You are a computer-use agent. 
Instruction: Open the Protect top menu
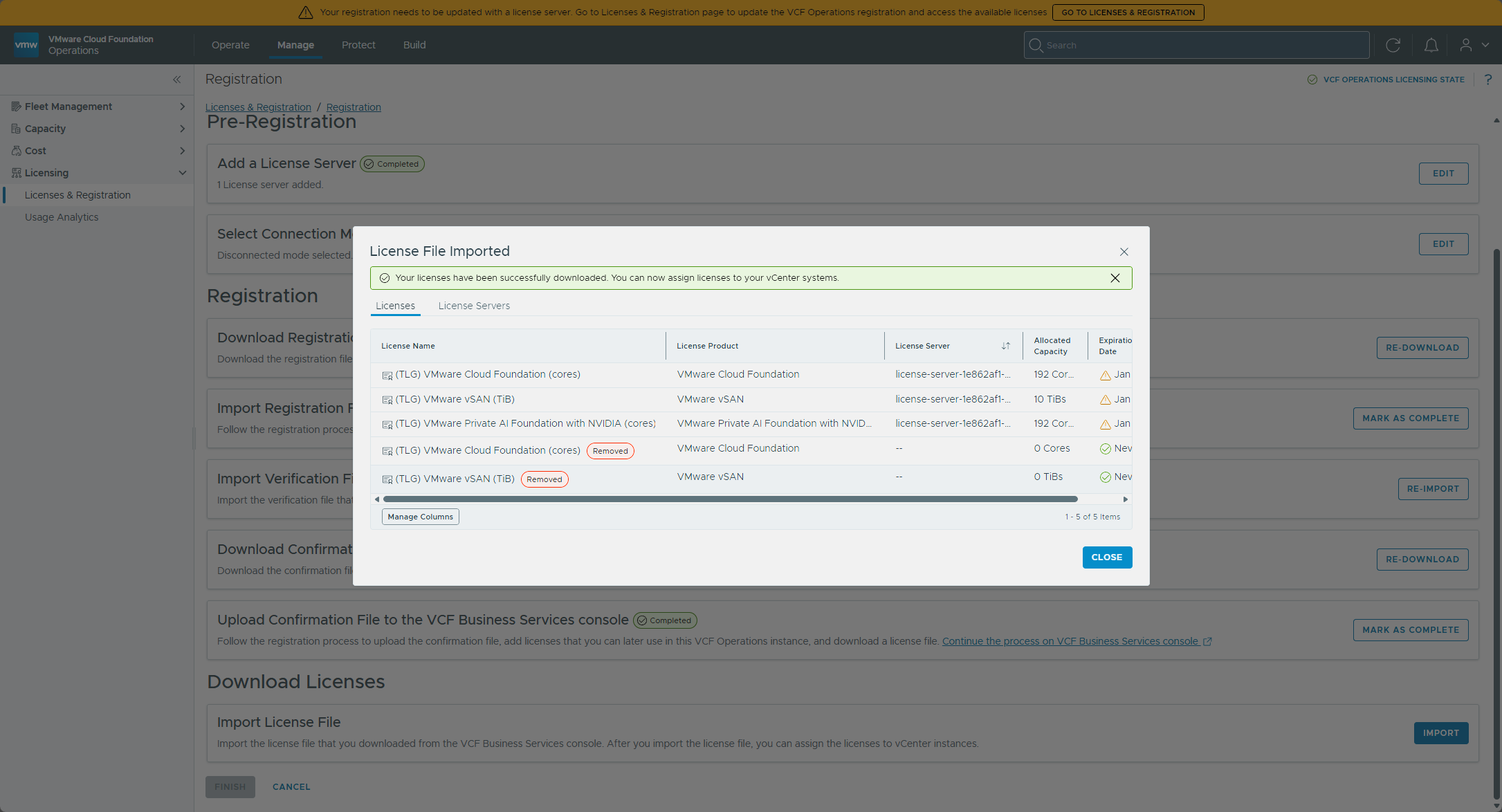358,45
